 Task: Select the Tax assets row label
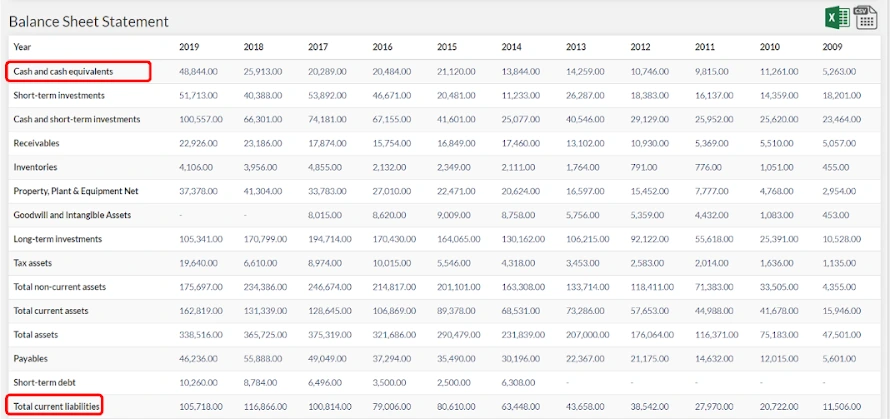point(34,263)
